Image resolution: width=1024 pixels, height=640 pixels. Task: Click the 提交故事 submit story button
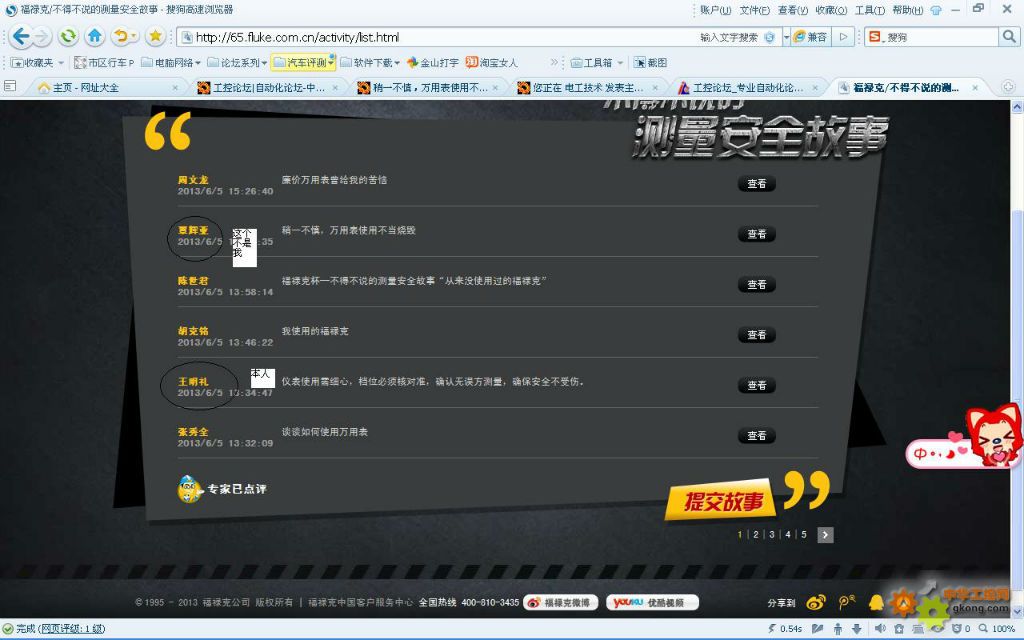(x=722, y=502)
